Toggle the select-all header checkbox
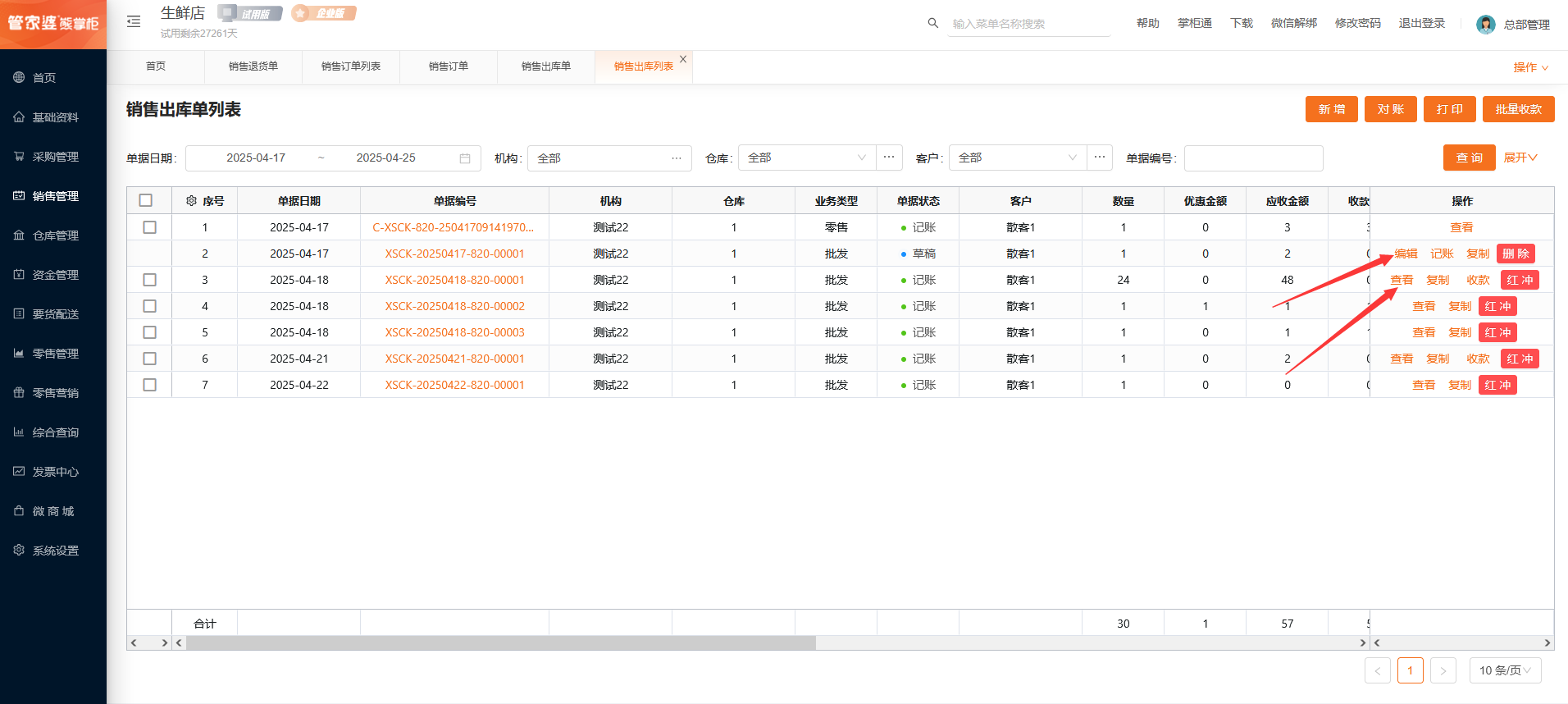 pyautogui.click(x=146, y=201)
